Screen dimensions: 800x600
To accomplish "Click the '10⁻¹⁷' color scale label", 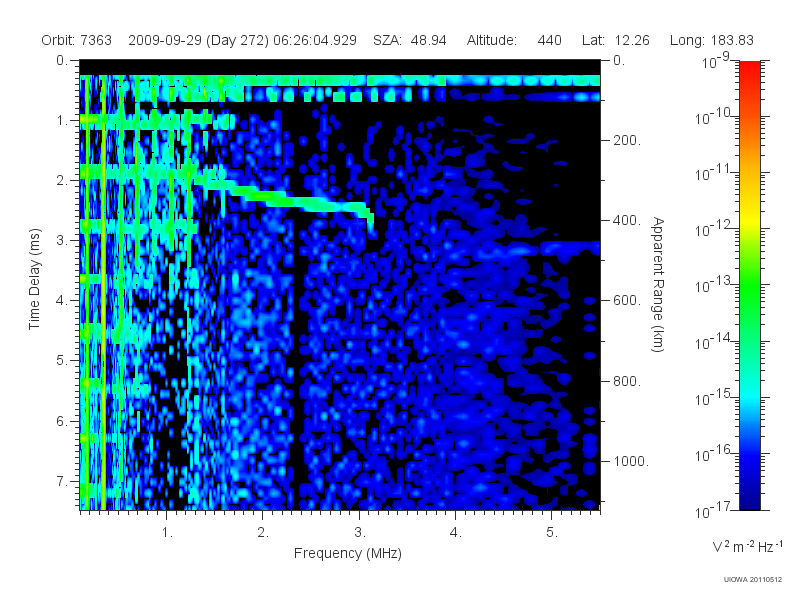I will [714, 510].
